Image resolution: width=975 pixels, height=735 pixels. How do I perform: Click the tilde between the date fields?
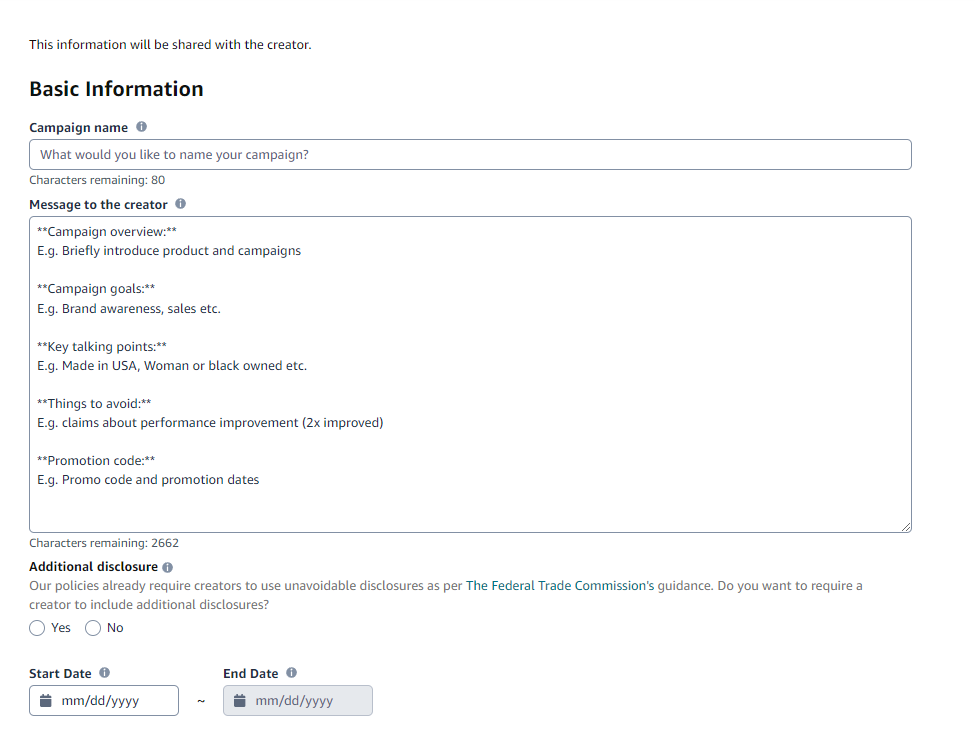pyautogui.click(x=201, y=700)
